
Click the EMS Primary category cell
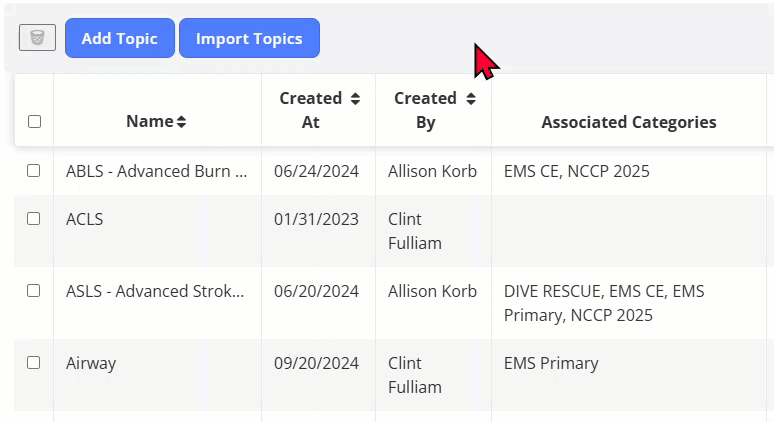551,363
